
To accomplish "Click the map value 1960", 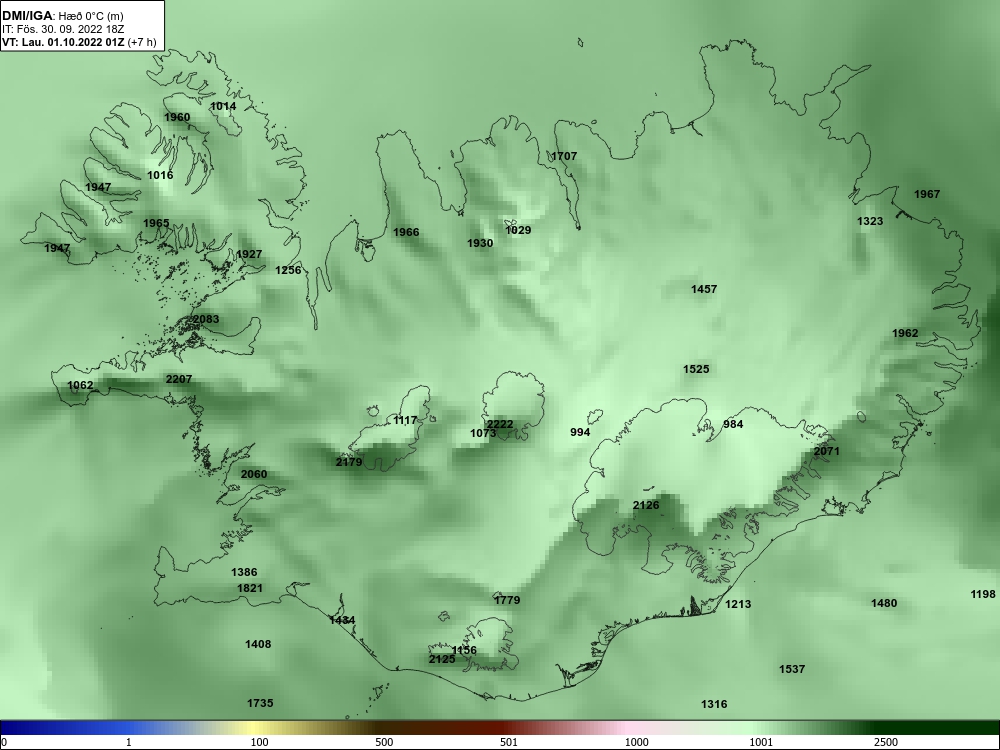I will coord(177,117).
